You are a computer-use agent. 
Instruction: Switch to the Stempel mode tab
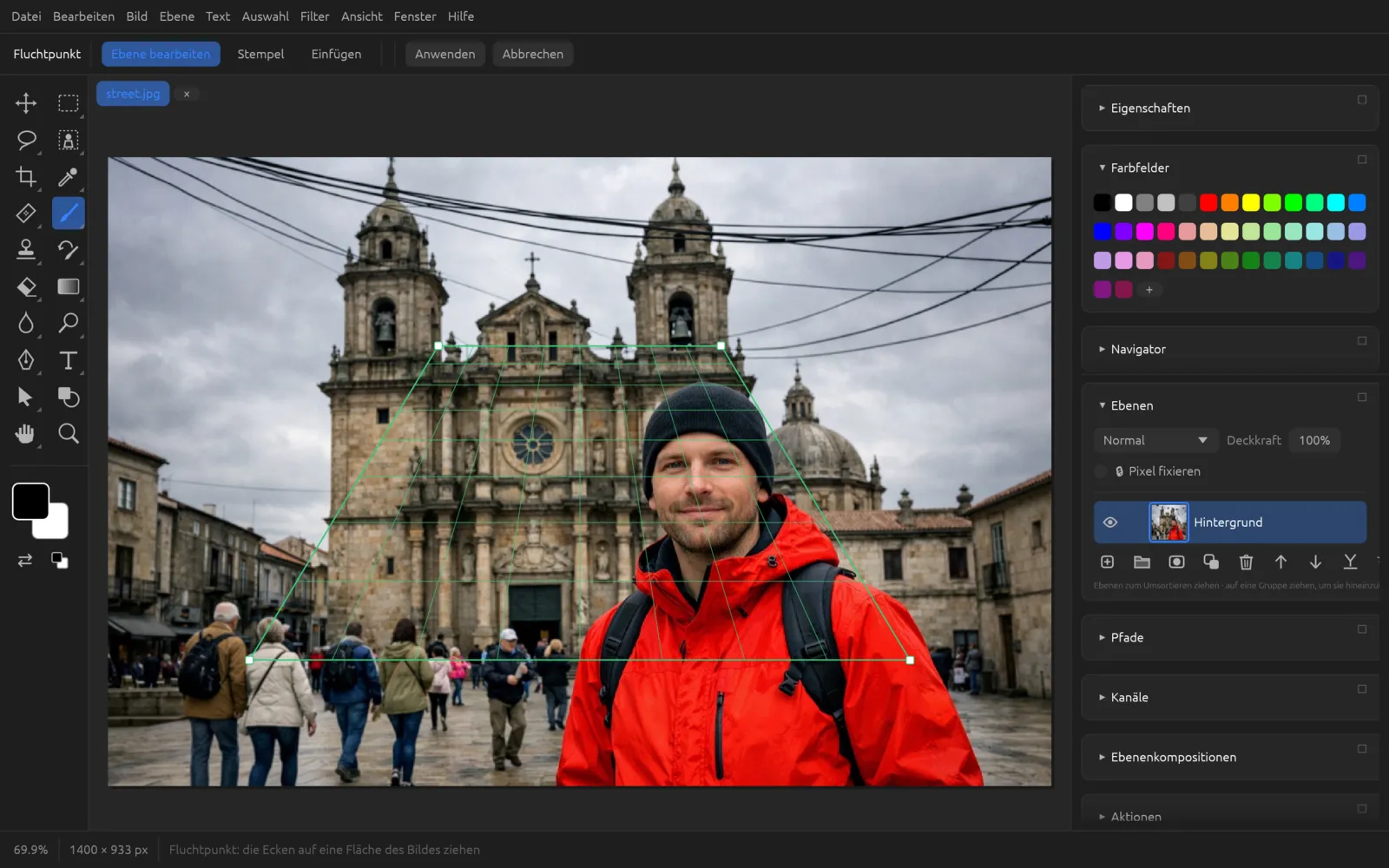(x=260, y=54)
